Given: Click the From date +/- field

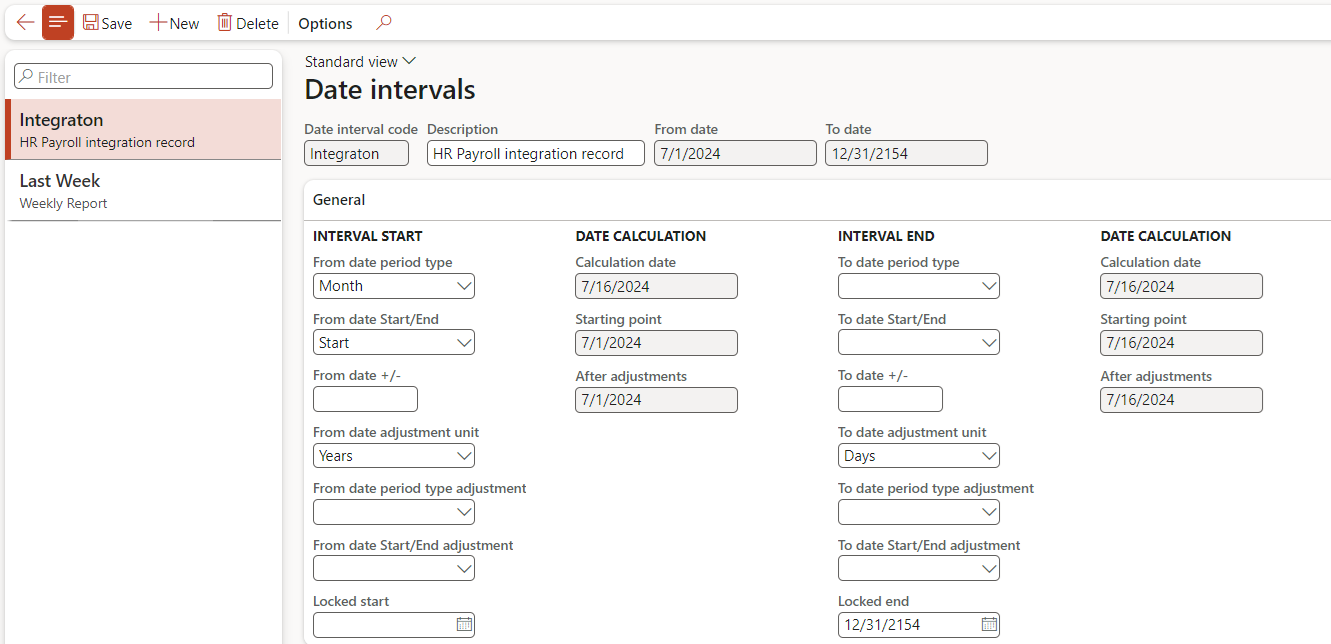Looking at the screenshot, I should click(x=365, y=399).
